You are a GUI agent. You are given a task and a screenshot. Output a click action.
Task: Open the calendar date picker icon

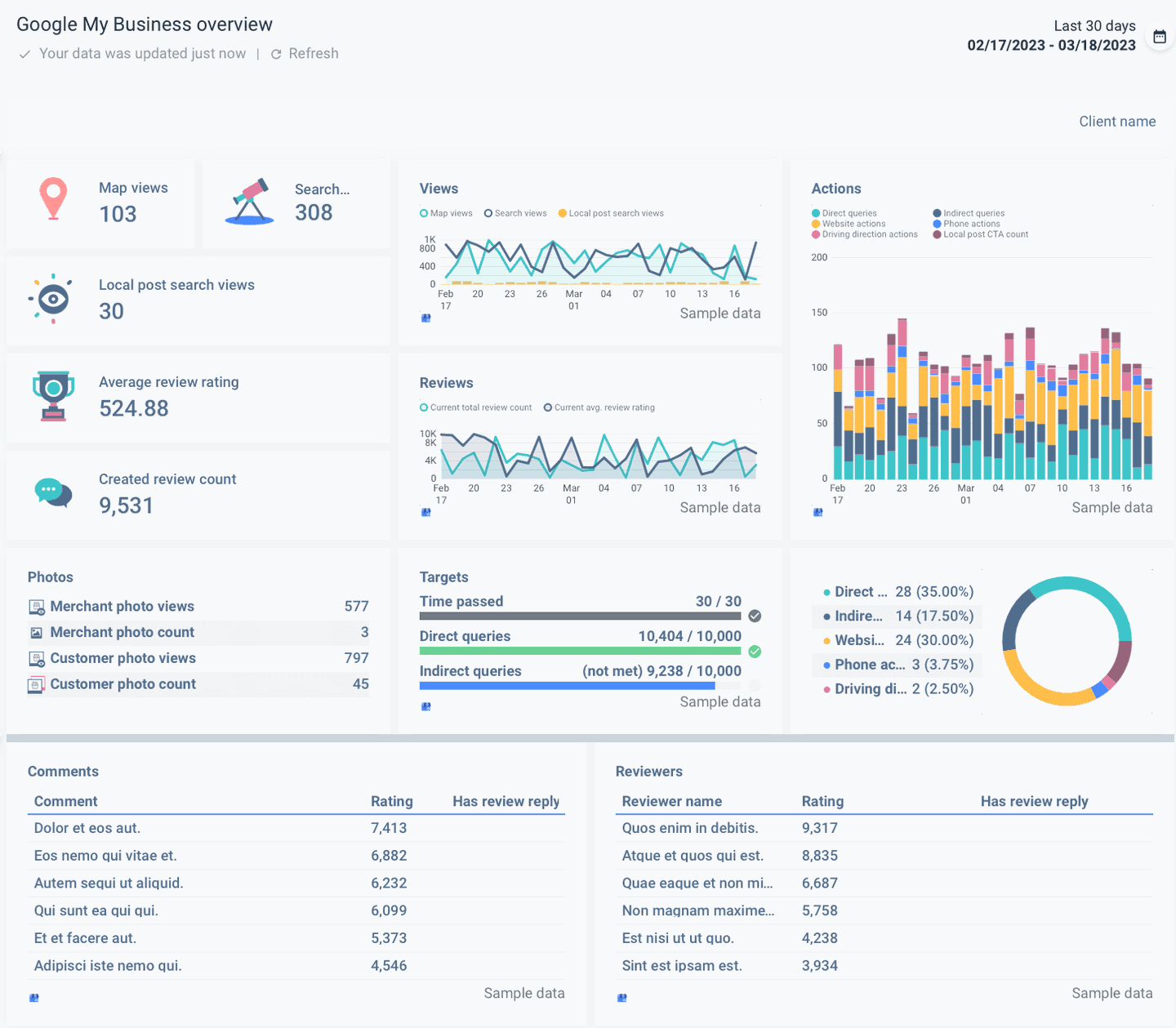coord(1160,37)
